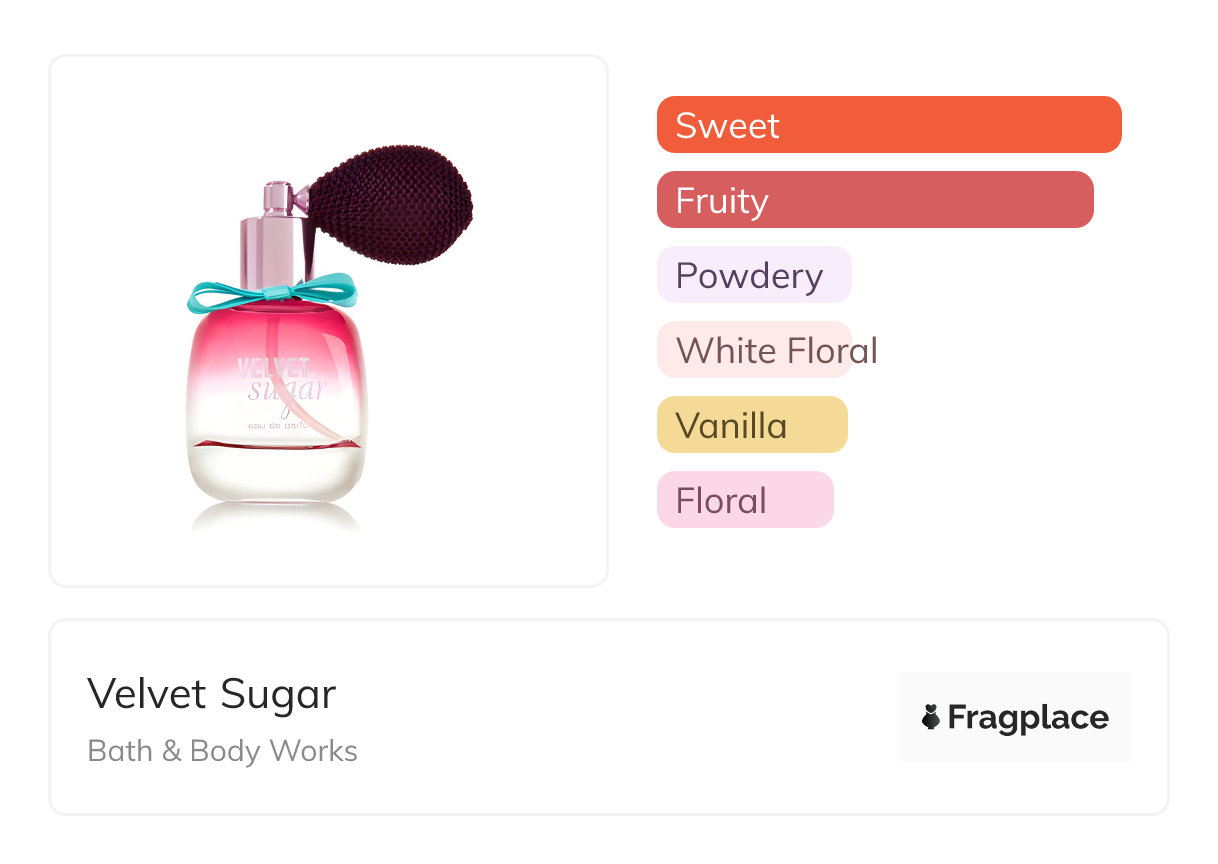Select the Fruity accord bar
Viewport: 1218px width, 864px height.
pos(875,200)
